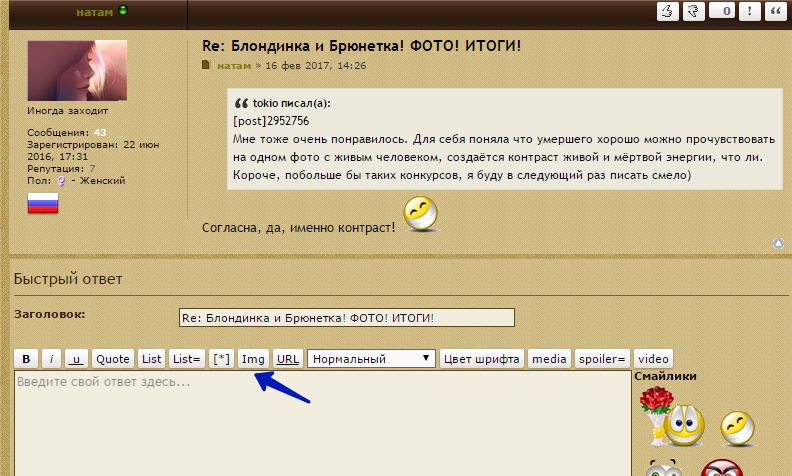Click the reply text Согласна, да, именно контраст!
Image resolution: width=792 pixels, height=476 pixels.
[x=299, y=228]
